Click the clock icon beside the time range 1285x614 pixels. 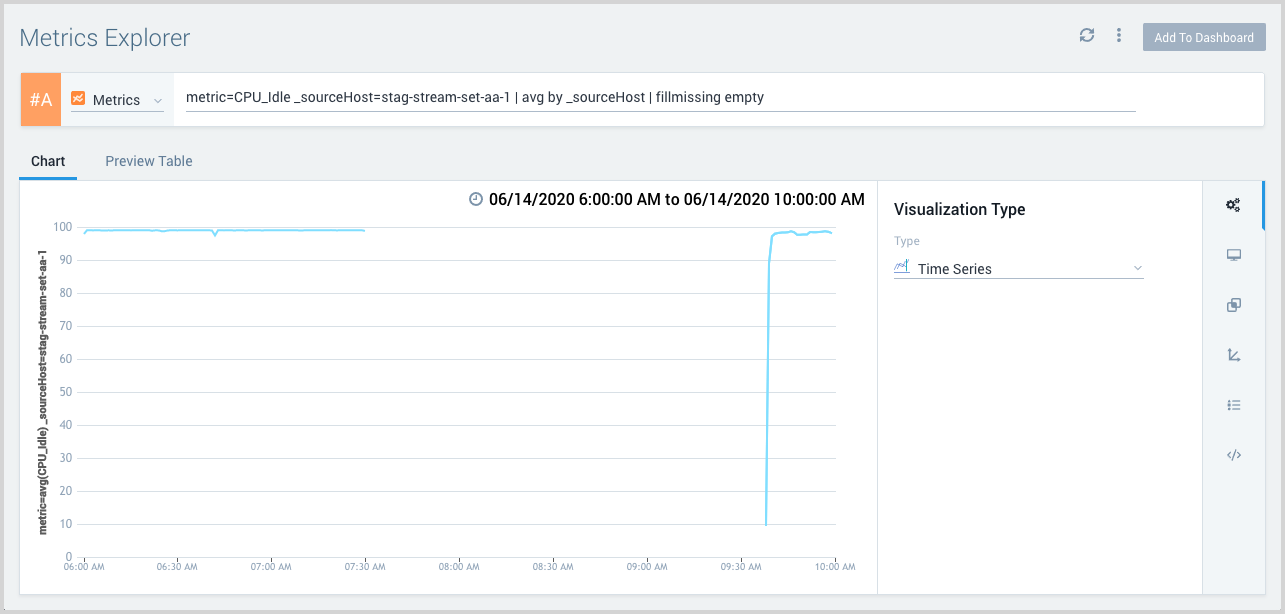pos(476,199)
